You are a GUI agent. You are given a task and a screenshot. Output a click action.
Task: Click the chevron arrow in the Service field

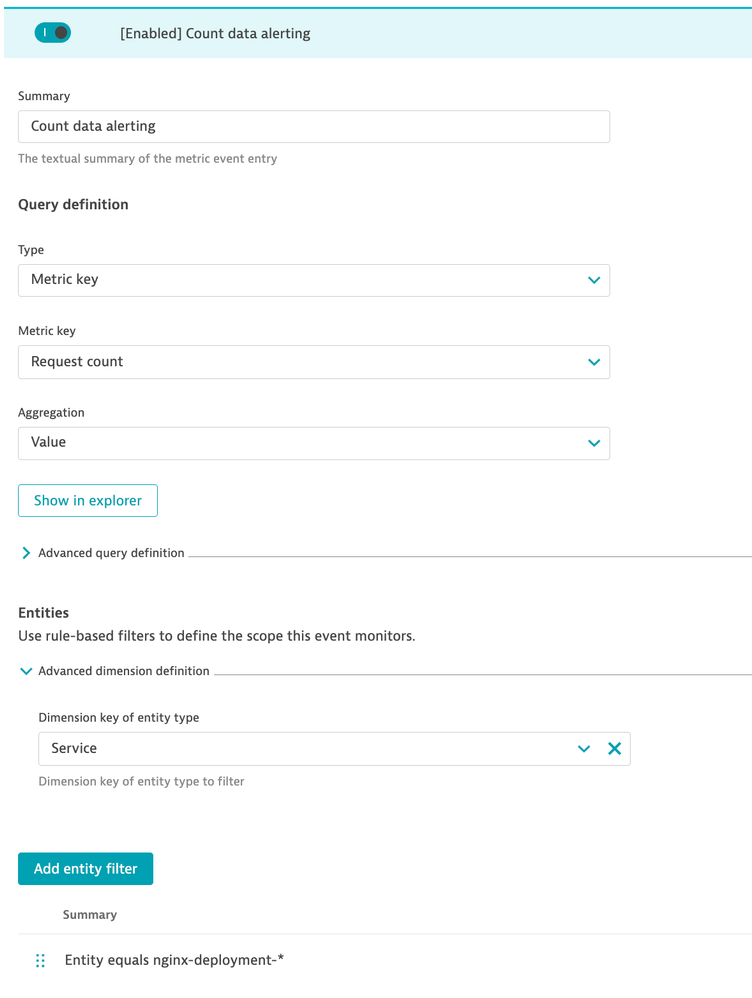(x=584, y=749)
